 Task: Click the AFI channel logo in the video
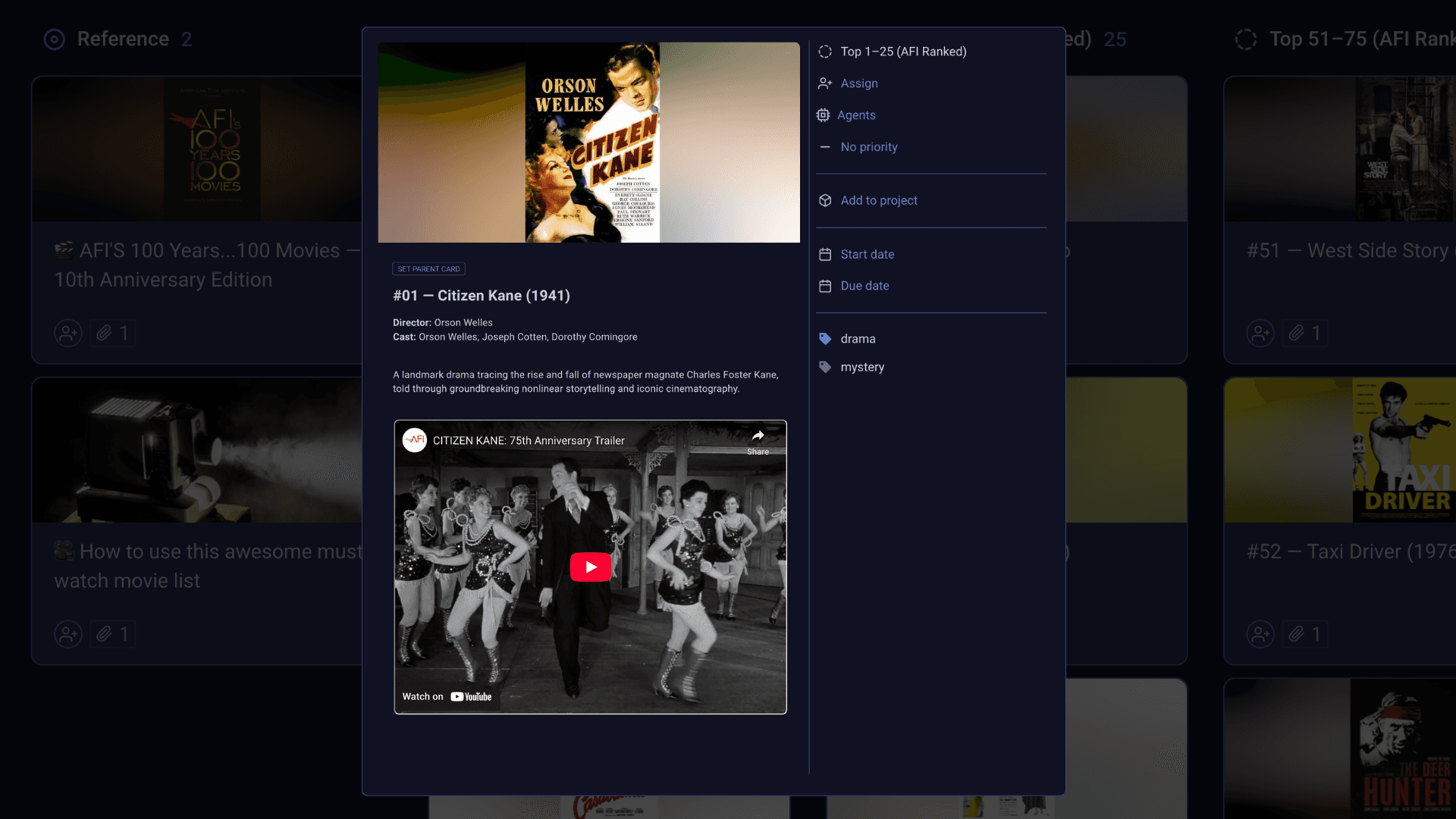pos(415,440)
